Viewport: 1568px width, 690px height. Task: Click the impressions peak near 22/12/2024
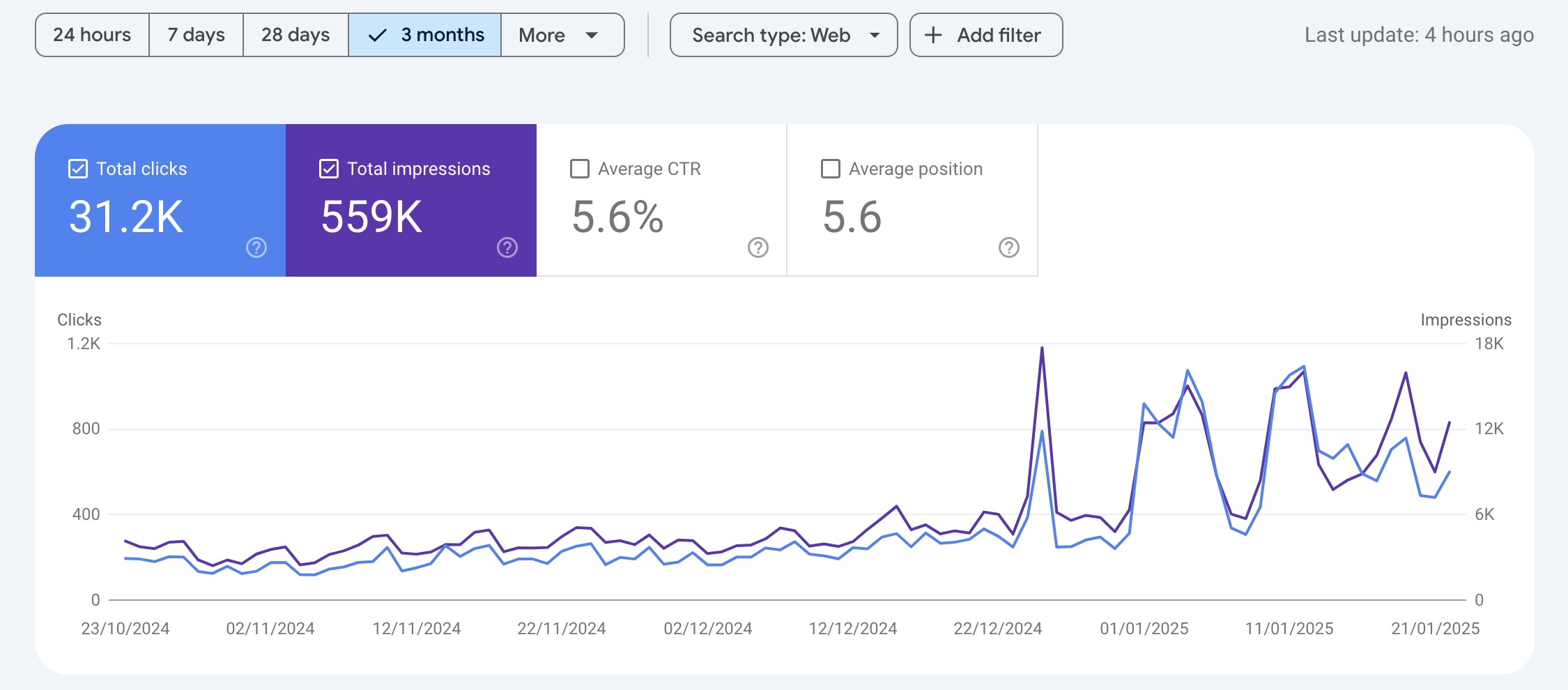coord(1042,348)
